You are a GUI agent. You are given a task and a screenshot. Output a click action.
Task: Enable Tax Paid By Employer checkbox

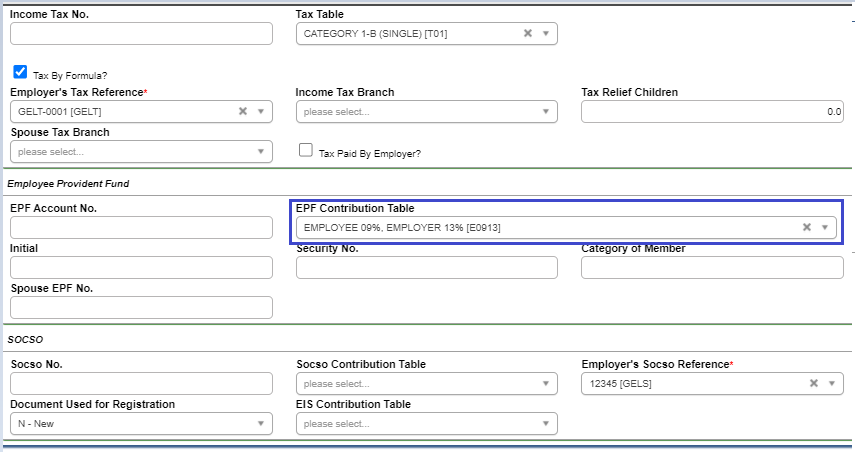pyautogui.click(x=306, y=150)
